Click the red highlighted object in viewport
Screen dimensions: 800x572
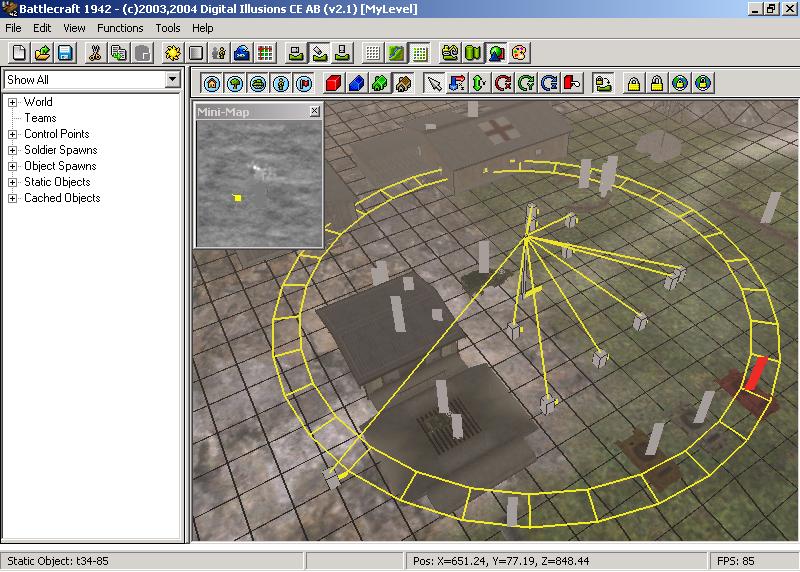pyautogui.click(x=756, y=374)
